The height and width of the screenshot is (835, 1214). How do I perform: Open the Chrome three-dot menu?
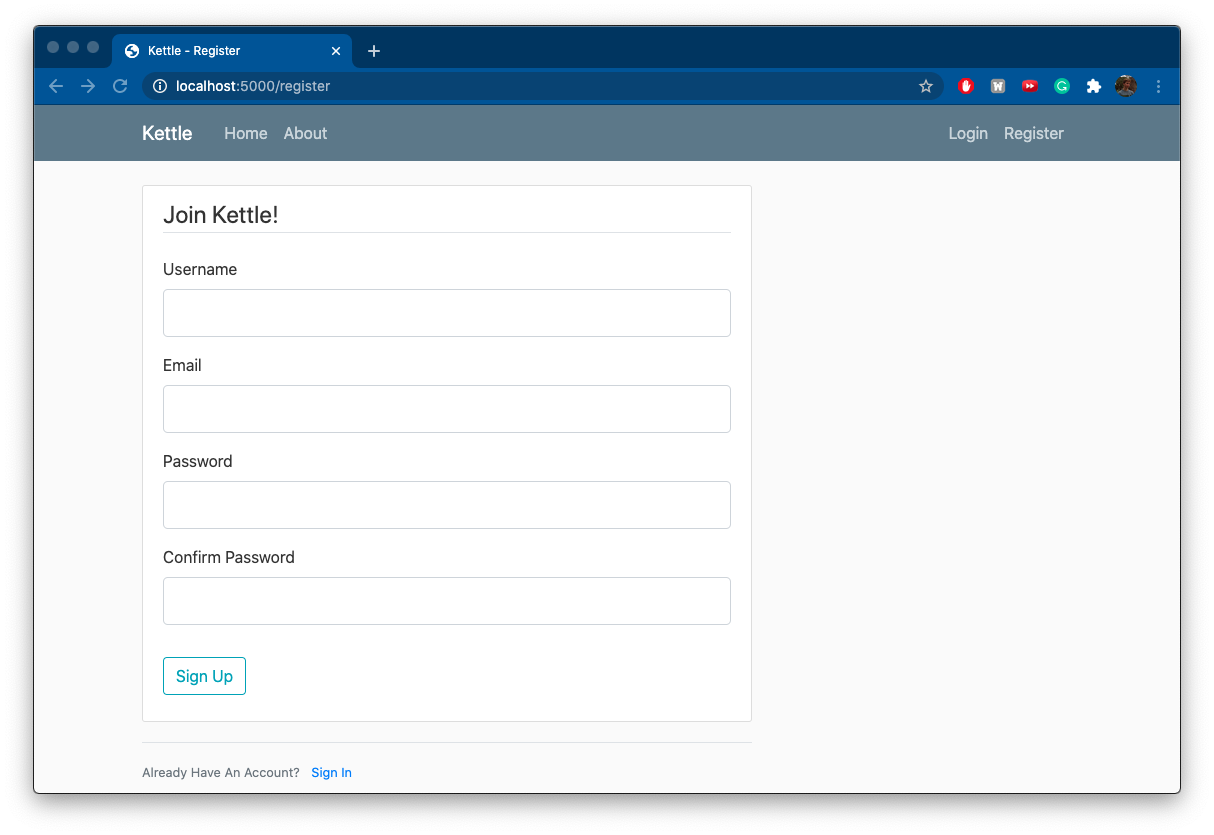tap(1159, 86)
